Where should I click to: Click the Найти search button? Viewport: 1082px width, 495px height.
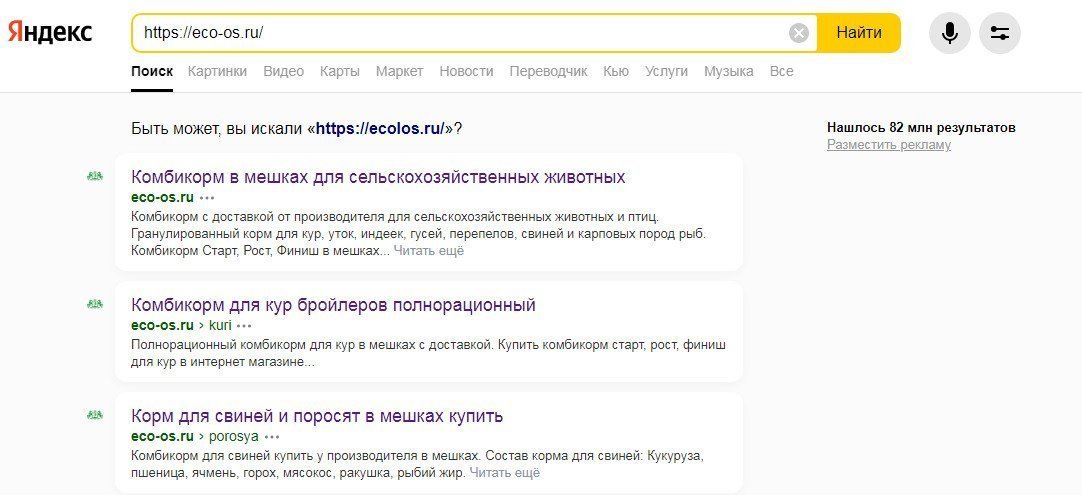coord(858,32)
